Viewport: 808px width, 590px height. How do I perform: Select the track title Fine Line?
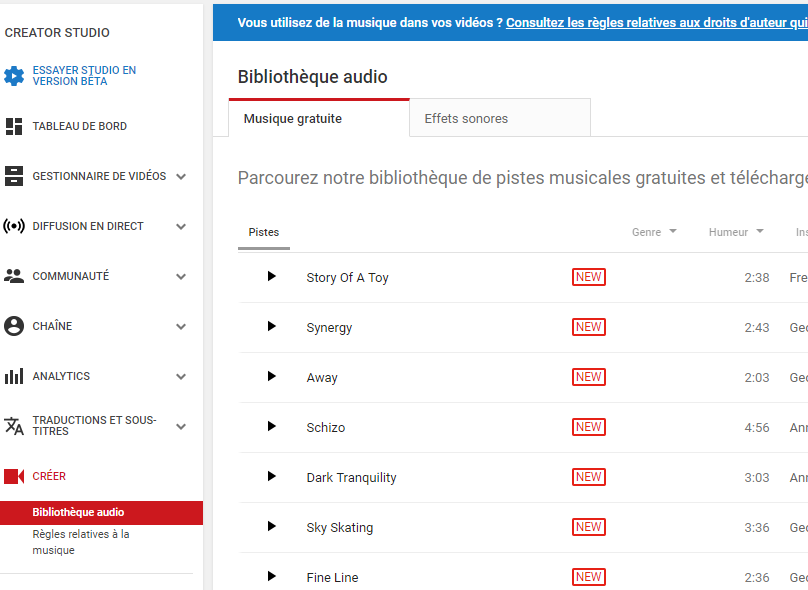[x=332, y=578]
